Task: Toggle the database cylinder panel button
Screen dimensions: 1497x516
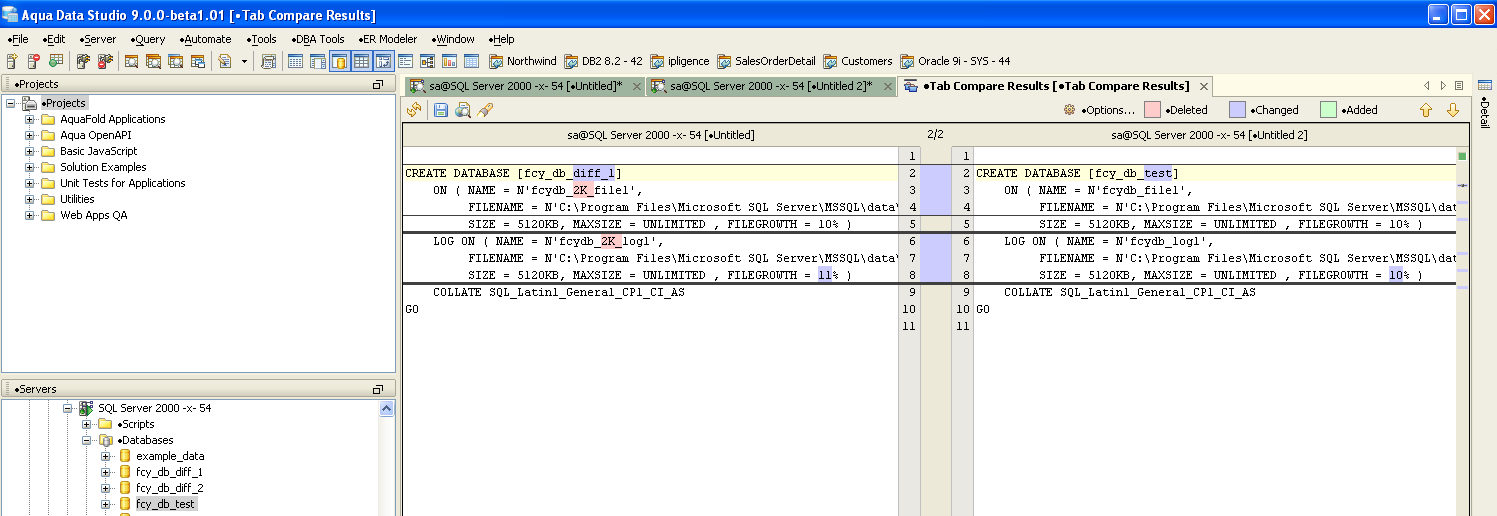Action: [x=340, y=61]
